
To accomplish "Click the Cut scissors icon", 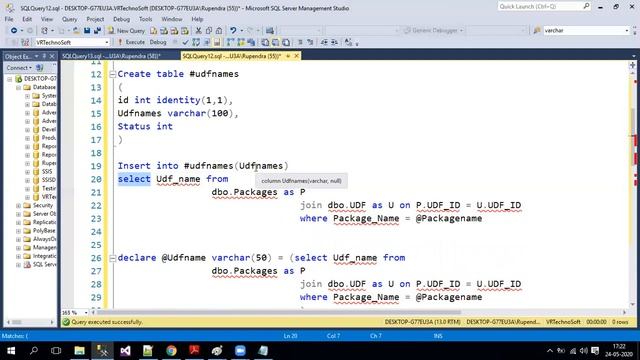I will point(198,31).
